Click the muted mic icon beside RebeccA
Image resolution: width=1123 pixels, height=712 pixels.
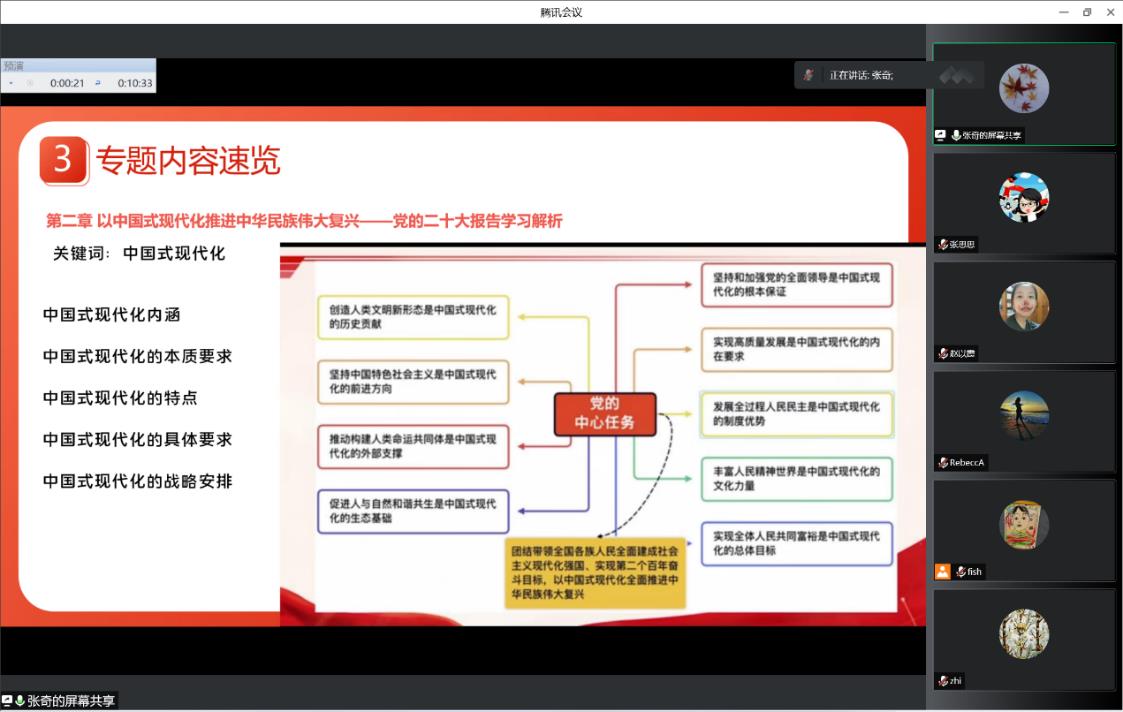pos(943,462)
